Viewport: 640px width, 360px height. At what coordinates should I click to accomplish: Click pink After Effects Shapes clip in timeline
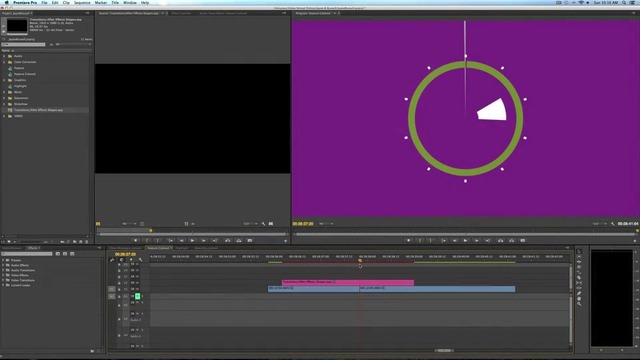348,282
